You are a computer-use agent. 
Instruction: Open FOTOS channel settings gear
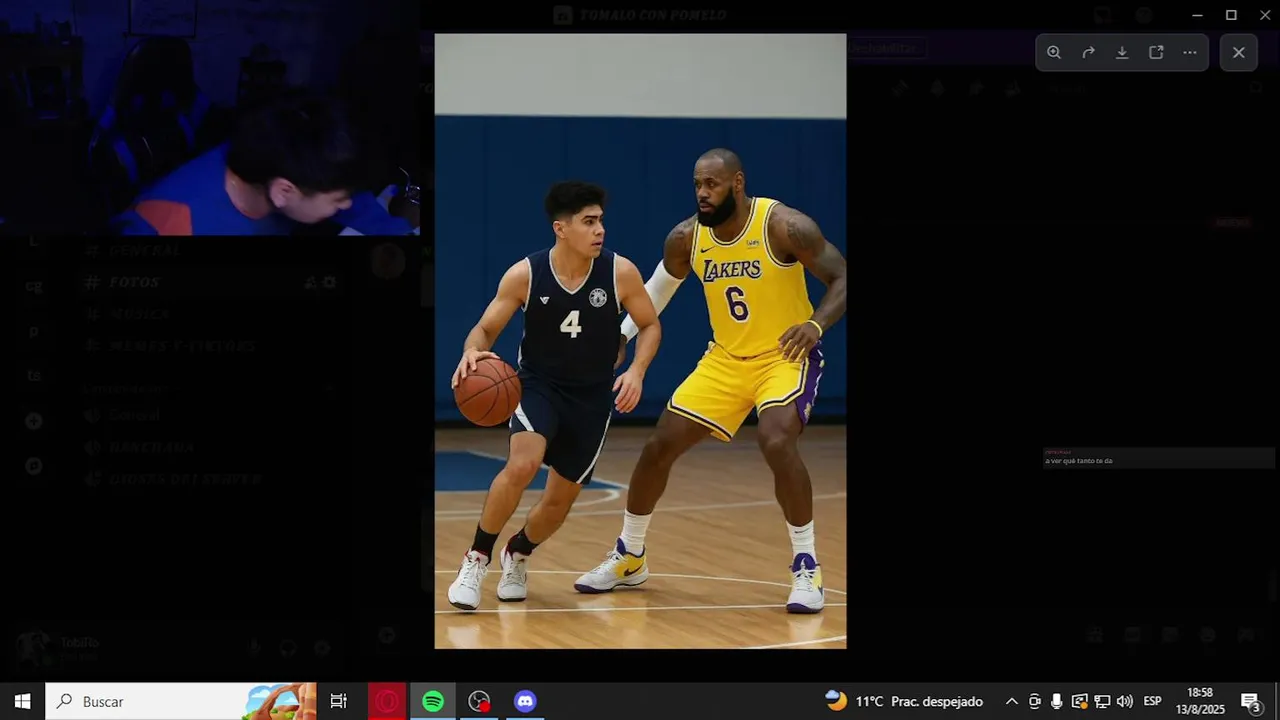[329, 283]
